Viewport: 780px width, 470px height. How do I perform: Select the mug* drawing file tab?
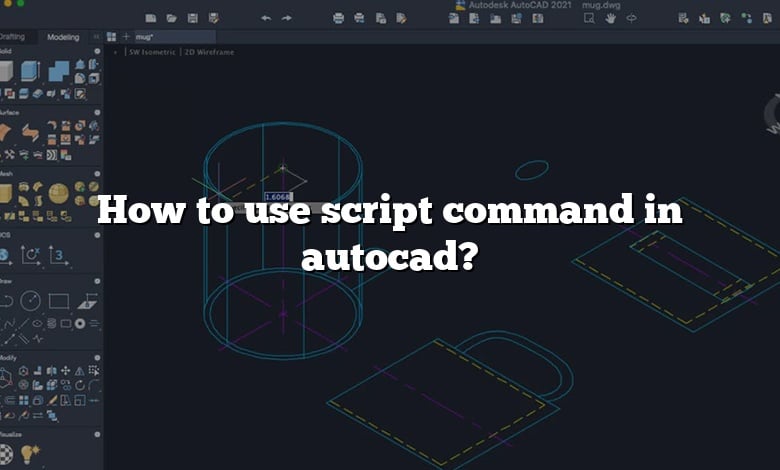point(175,37)
